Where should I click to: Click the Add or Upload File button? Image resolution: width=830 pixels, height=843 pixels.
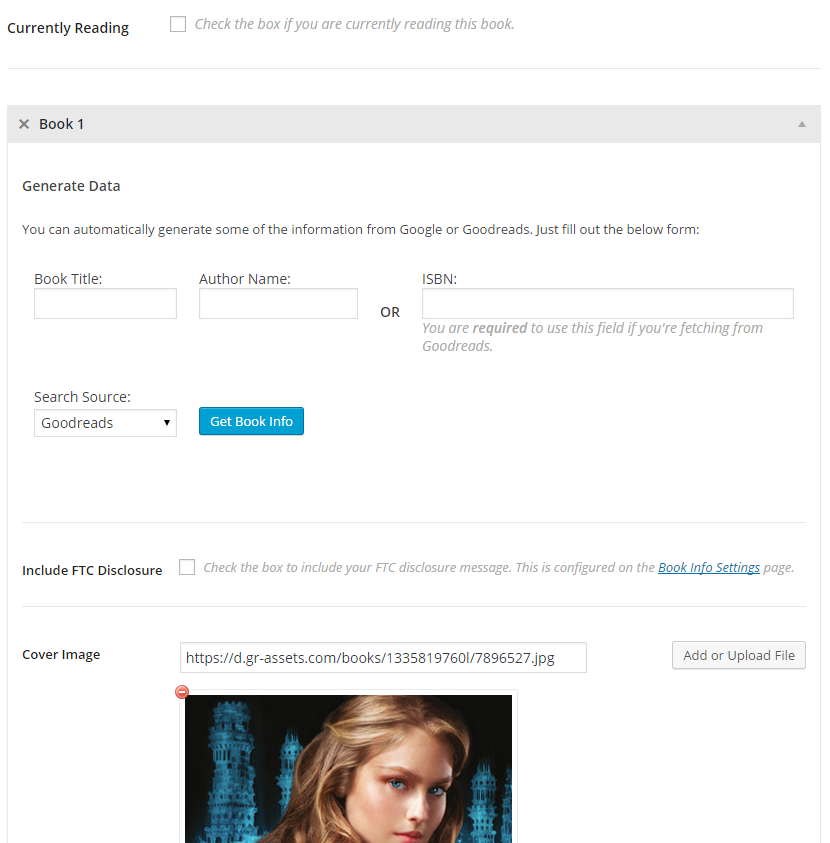pos(739,655)
